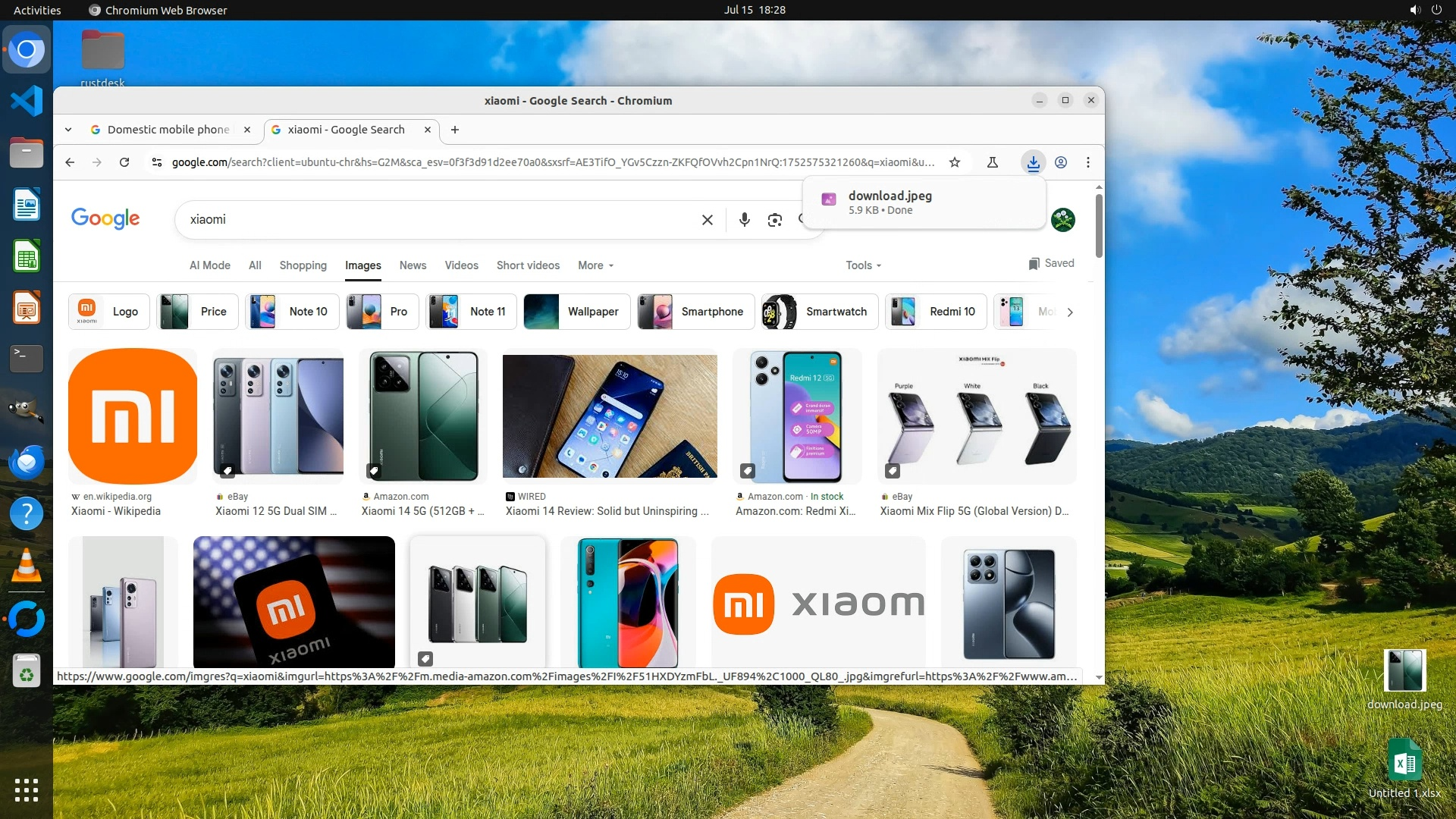
Task: Reload the page
Action: (124, 162)
